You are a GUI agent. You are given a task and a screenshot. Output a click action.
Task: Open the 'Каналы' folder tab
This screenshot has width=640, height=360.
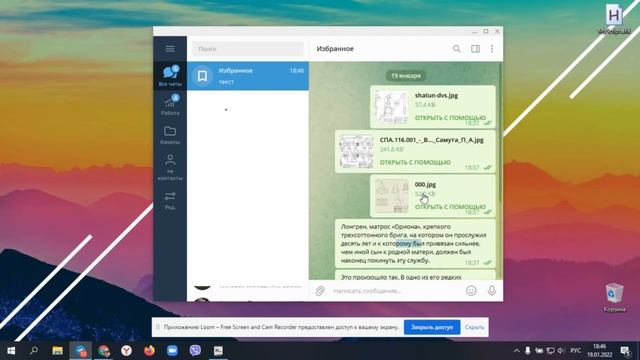point(170,135)
